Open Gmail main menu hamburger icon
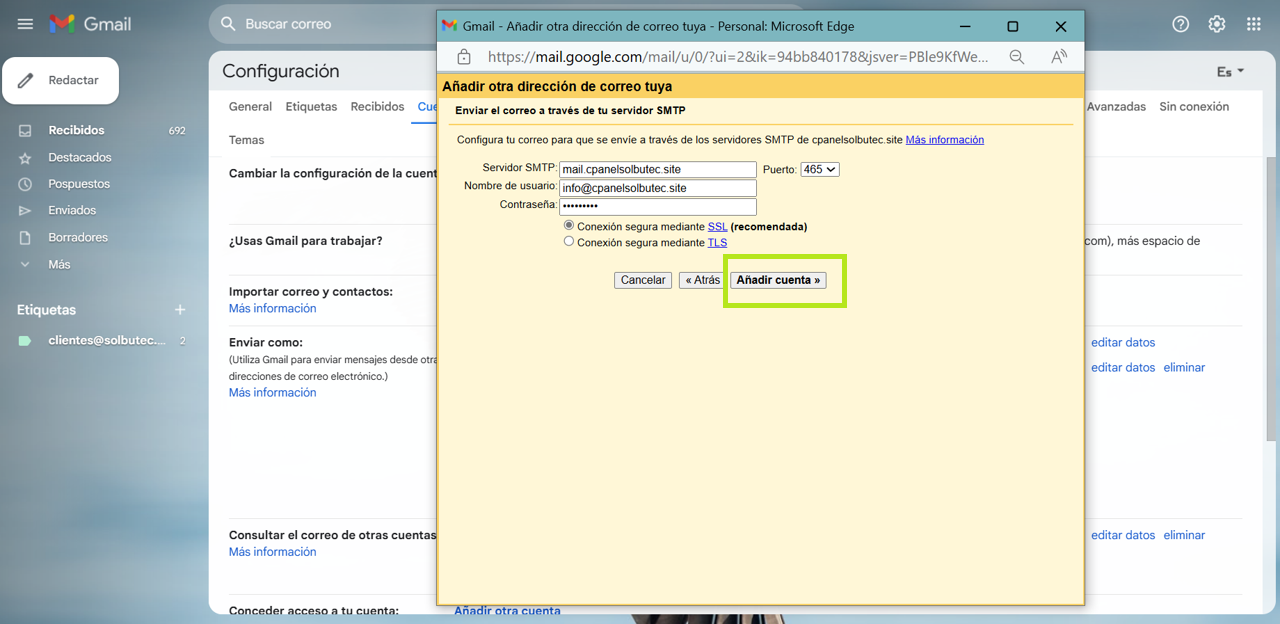This screenshot has height=624, width=1280. pos(25,24)
